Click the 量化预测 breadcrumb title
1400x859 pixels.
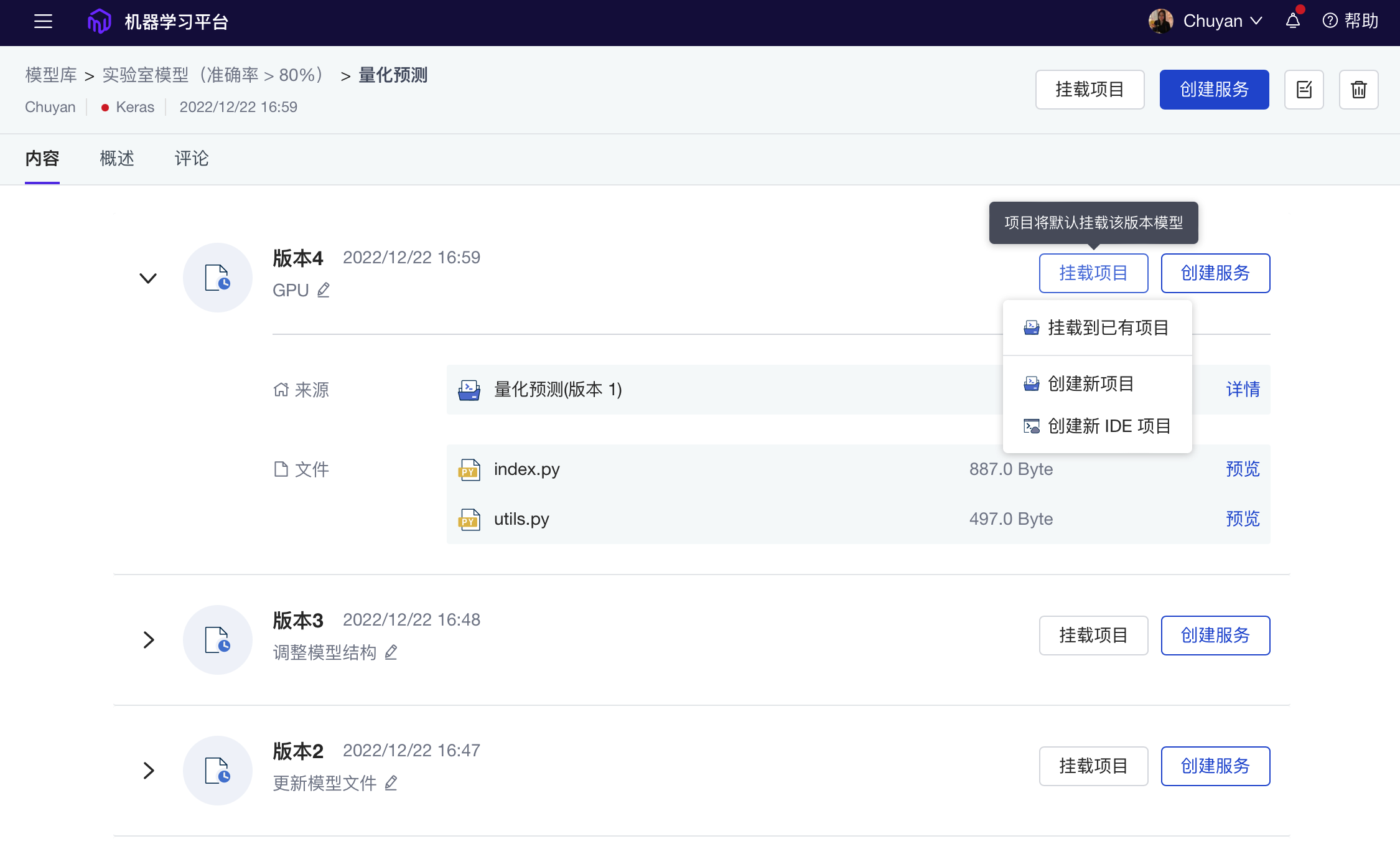[x=393, y=75]
